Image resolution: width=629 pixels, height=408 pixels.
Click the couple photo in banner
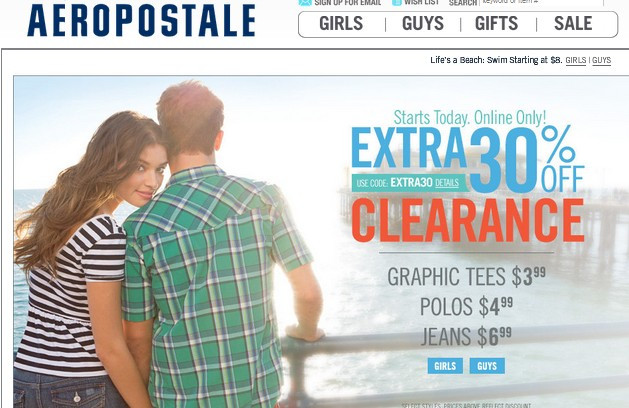tap(168, 245)
